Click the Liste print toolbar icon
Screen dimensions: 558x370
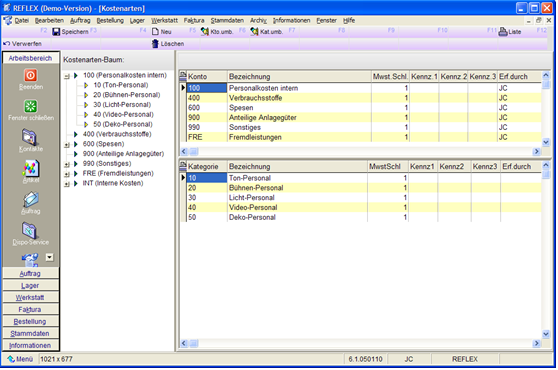(503, 32)
